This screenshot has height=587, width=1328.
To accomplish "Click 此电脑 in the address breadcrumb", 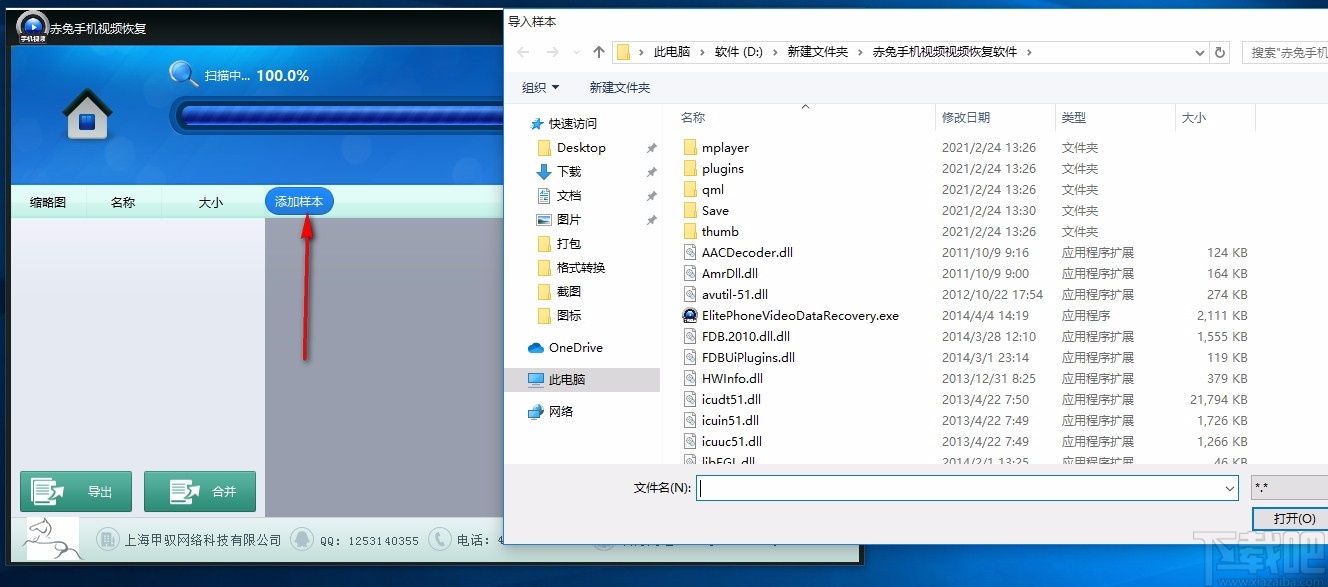I will coord(672,52).
